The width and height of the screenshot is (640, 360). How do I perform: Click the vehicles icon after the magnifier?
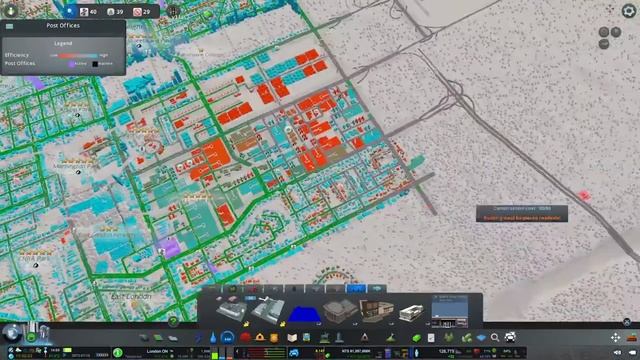tap(510, 337)
